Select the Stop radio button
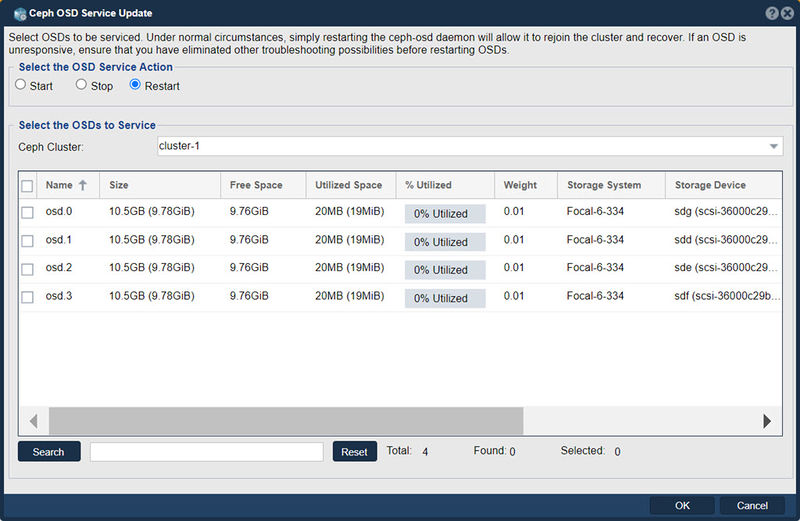The width and height of the screenshot is (800, 521). coord(81,84)
